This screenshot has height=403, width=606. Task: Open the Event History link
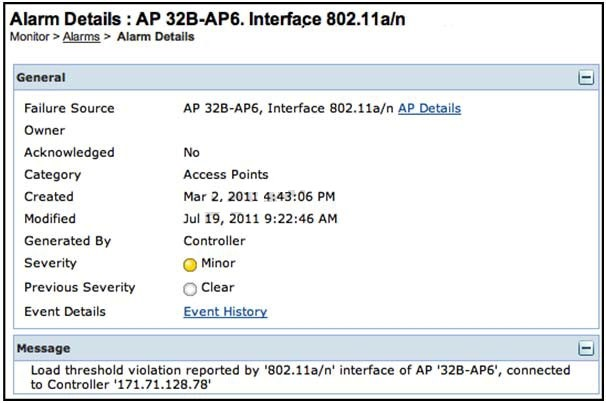point(225,311)
